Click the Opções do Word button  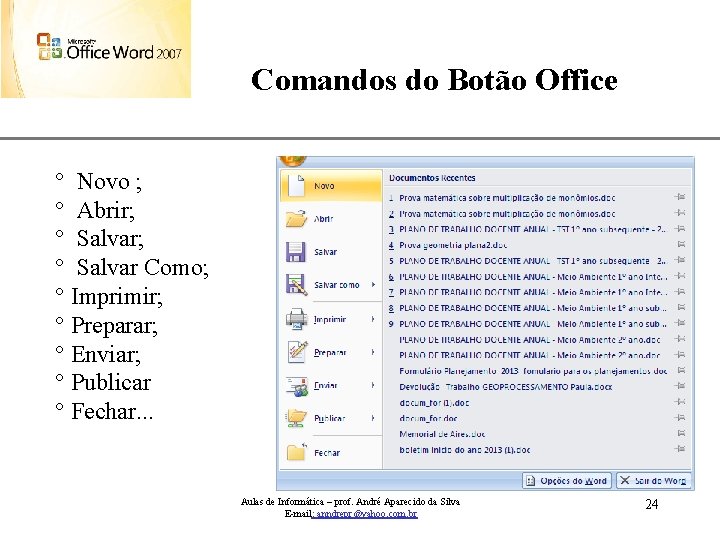(567, 481)
